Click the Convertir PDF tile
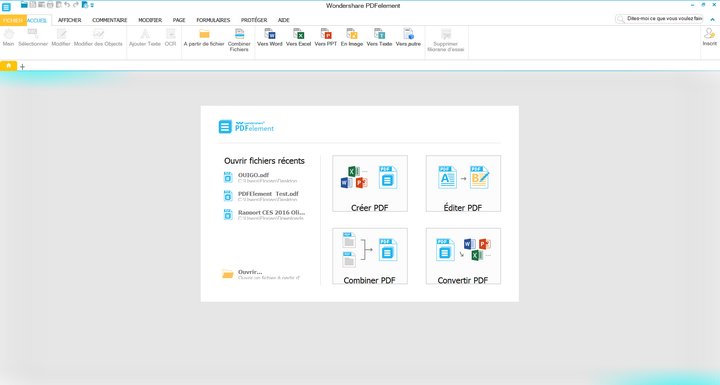The height and width of the screenshot is (385, 720). click(463, 256)
